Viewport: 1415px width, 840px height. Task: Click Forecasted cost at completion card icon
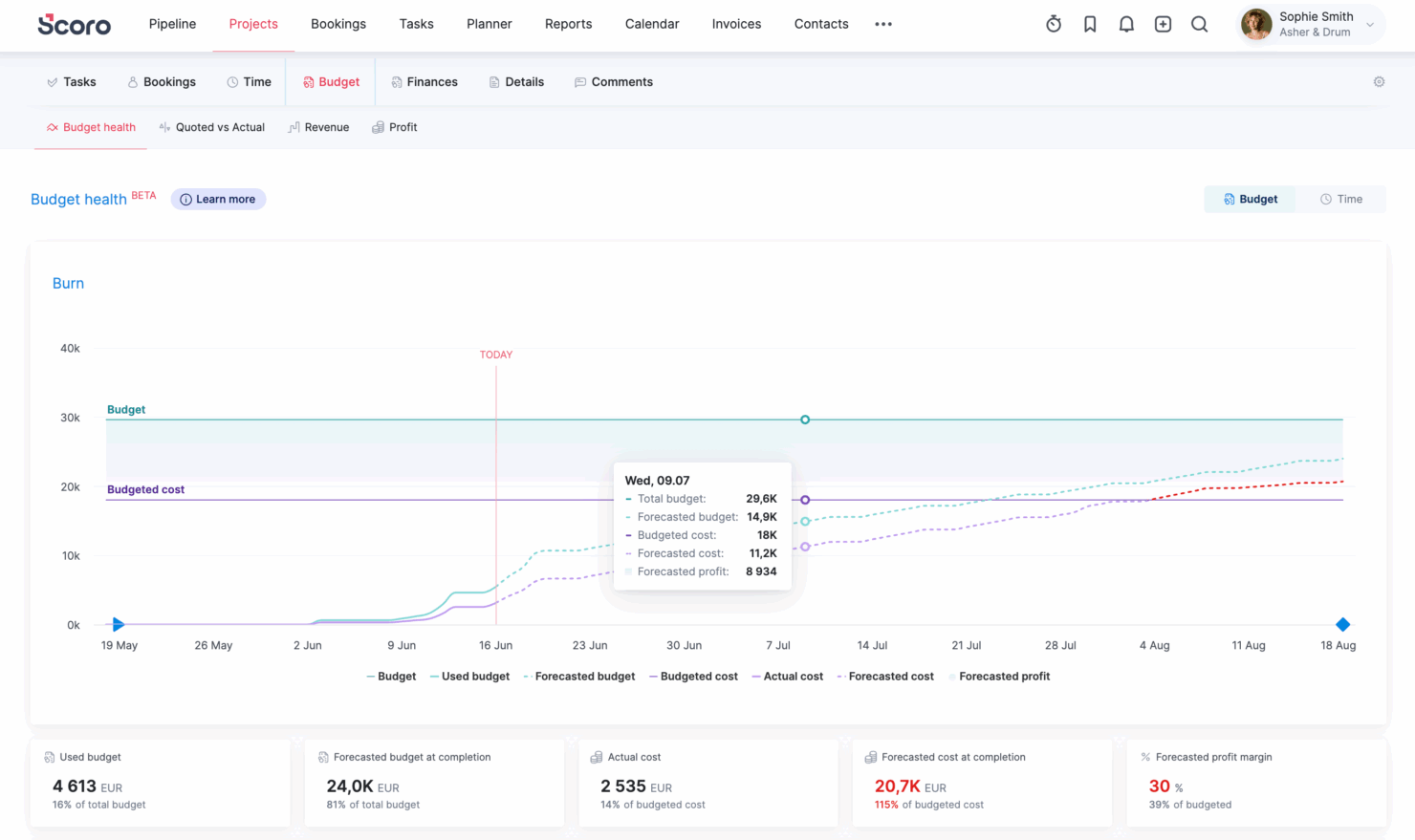(871, 757)
